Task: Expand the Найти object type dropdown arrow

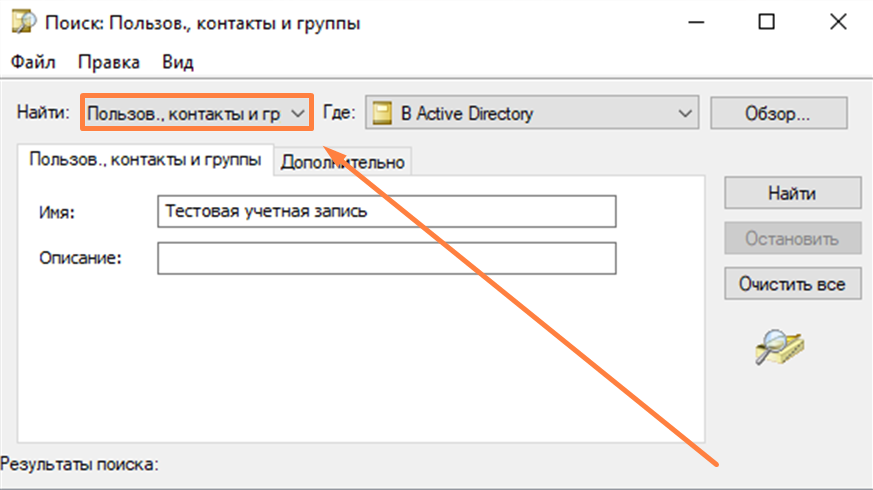Action: click(x=298, y=114)
